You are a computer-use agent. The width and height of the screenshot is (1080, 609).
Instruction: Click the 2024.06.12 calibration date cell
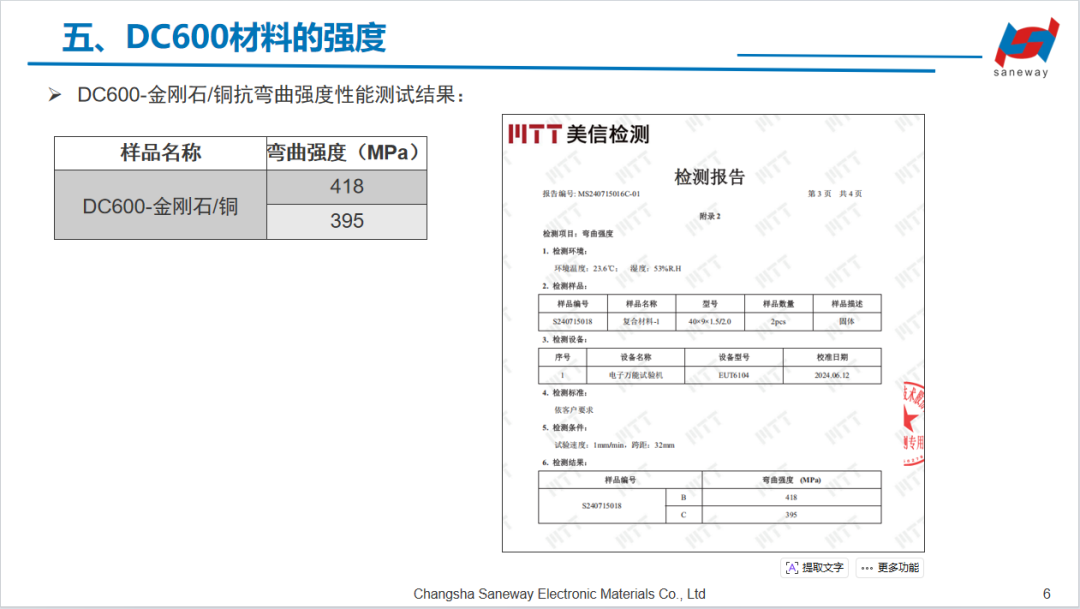click(x=832, y=375)
